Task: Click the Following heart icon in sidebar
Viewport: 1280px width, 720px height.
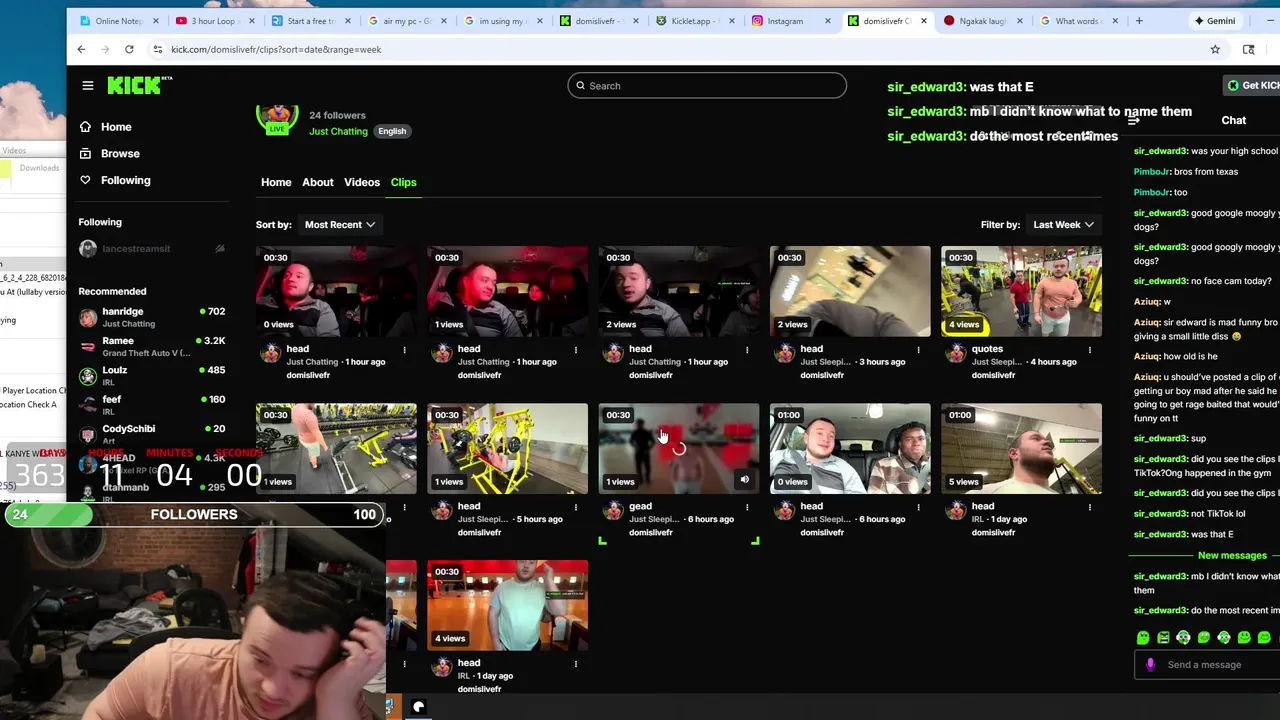Action: click(85, 180)
